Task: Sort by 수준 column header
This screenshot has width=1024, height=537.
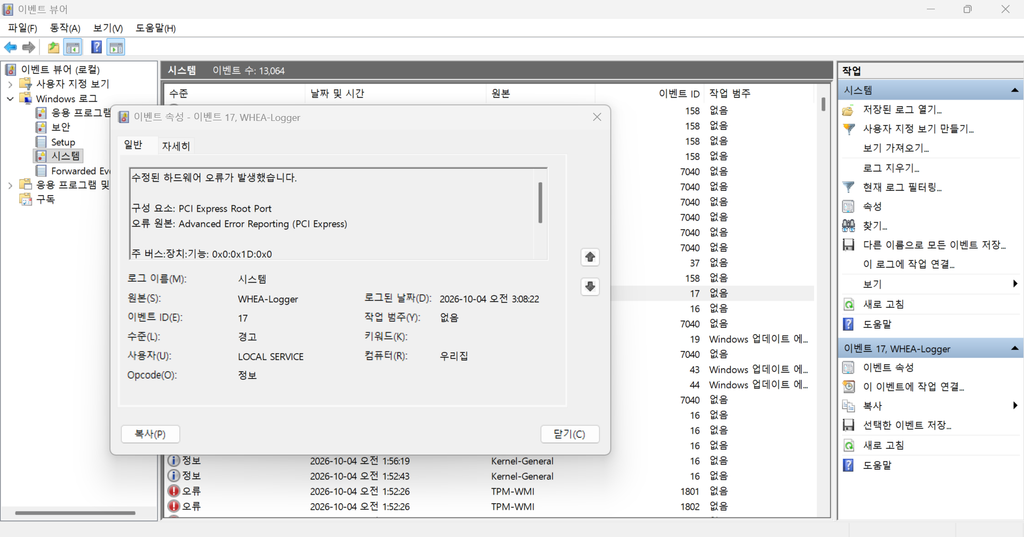Action: pyautogui.click(x=235, y=93)
